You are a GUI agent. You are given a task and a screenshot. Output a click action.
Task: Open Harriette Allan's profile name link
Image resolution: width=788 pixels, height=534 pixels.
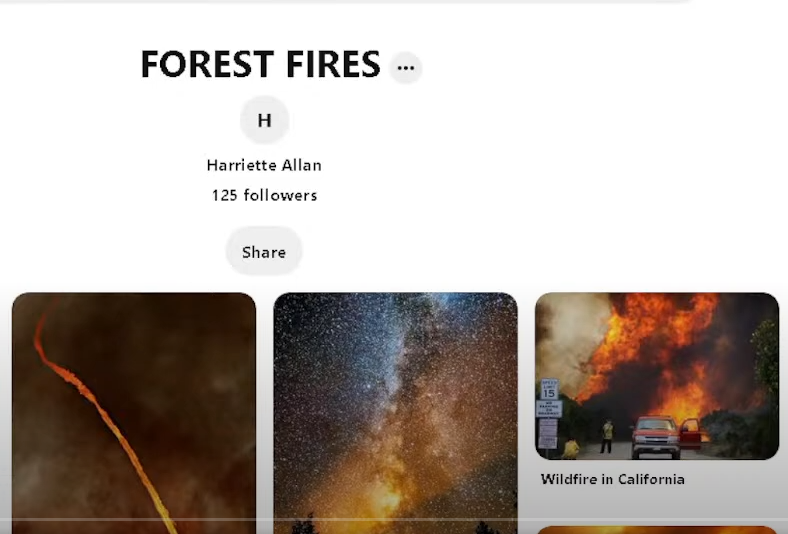pyautogui.click(x=264, y=165)
